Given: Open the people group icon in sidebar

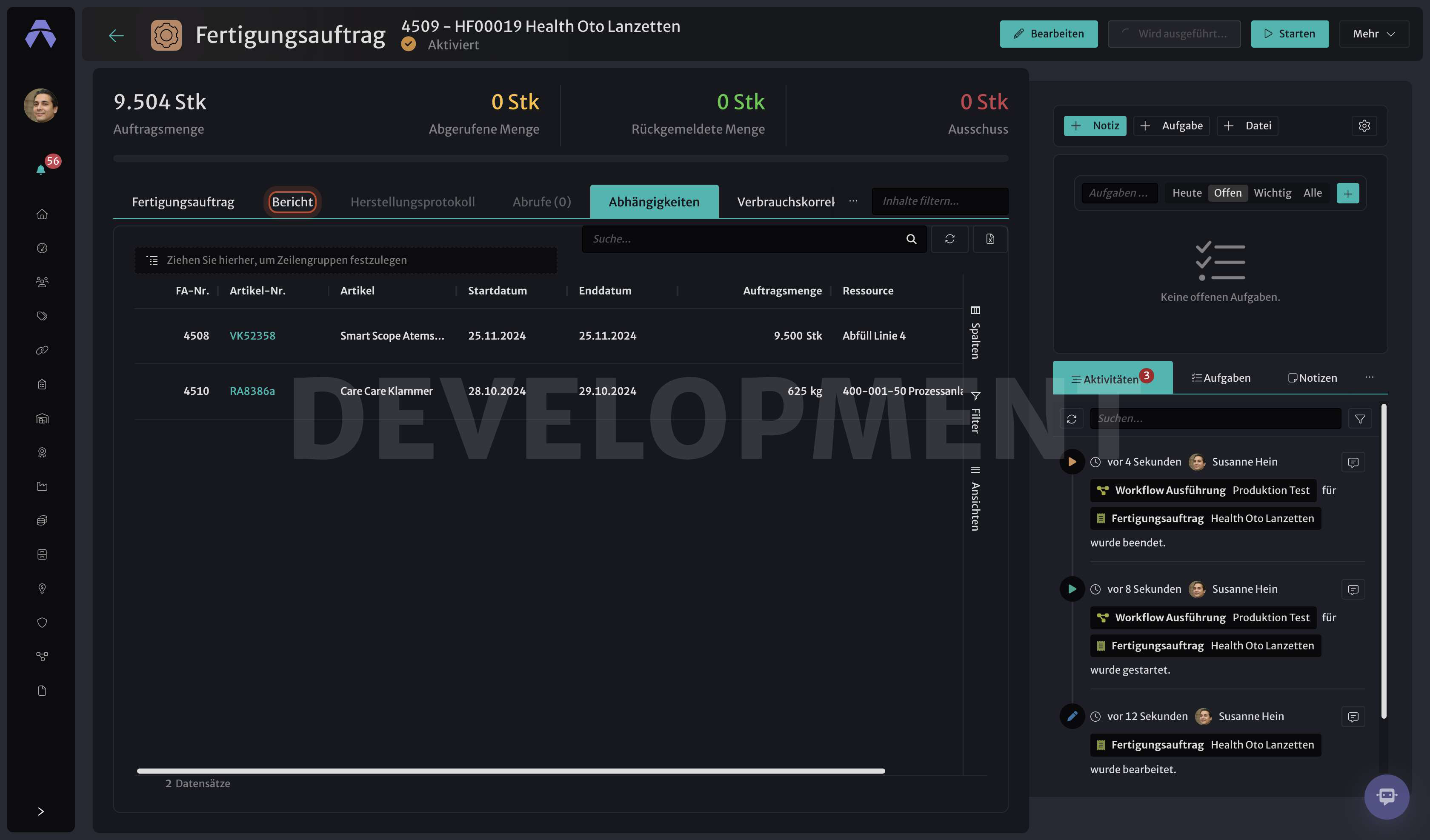Looking at the screenshot, I should [x=42, y=282].
